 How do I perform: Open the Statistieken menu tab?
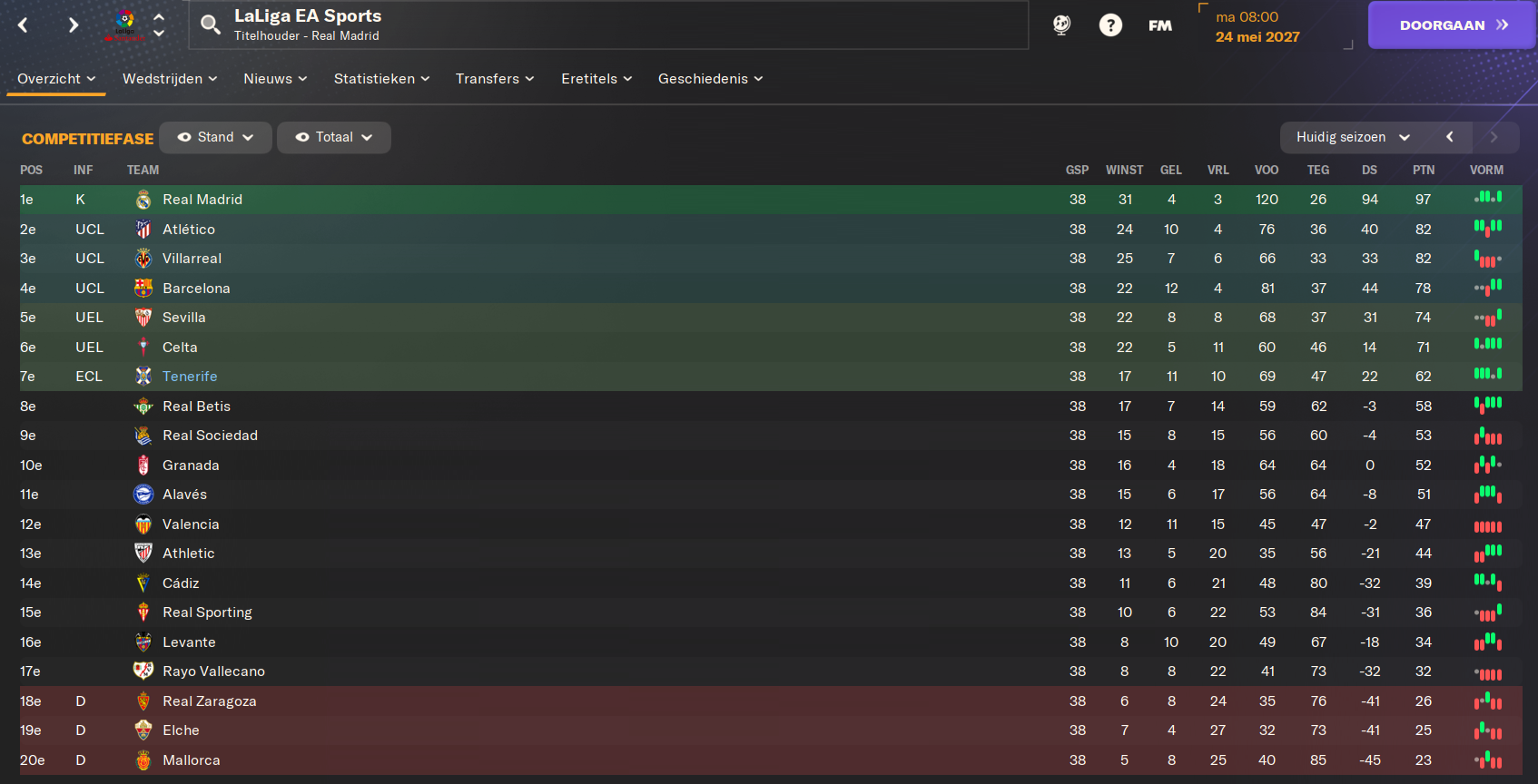[x=381, y=79]
